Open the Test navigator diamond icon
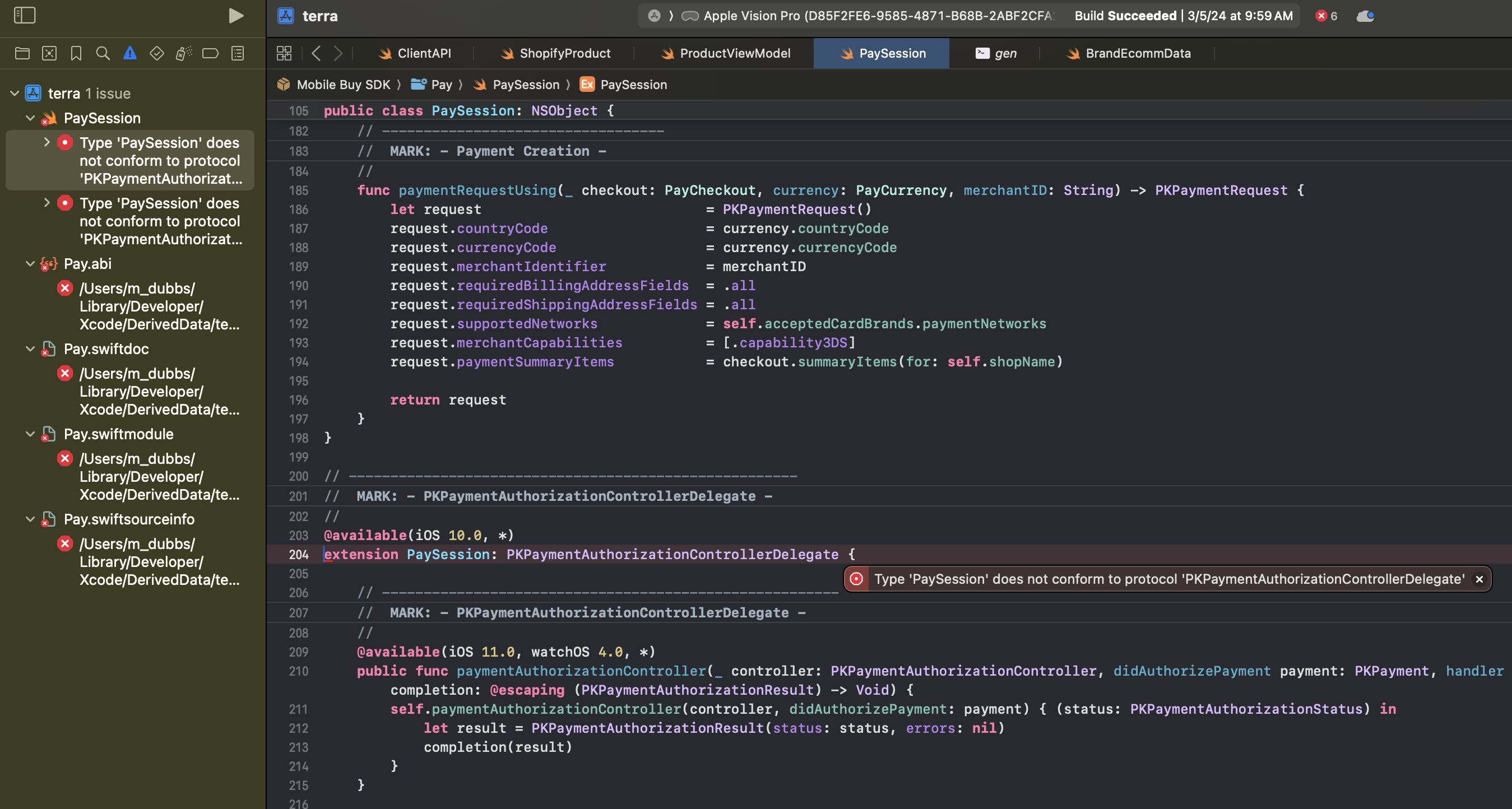Screen dimensions: 1512x809 point(157,53)
